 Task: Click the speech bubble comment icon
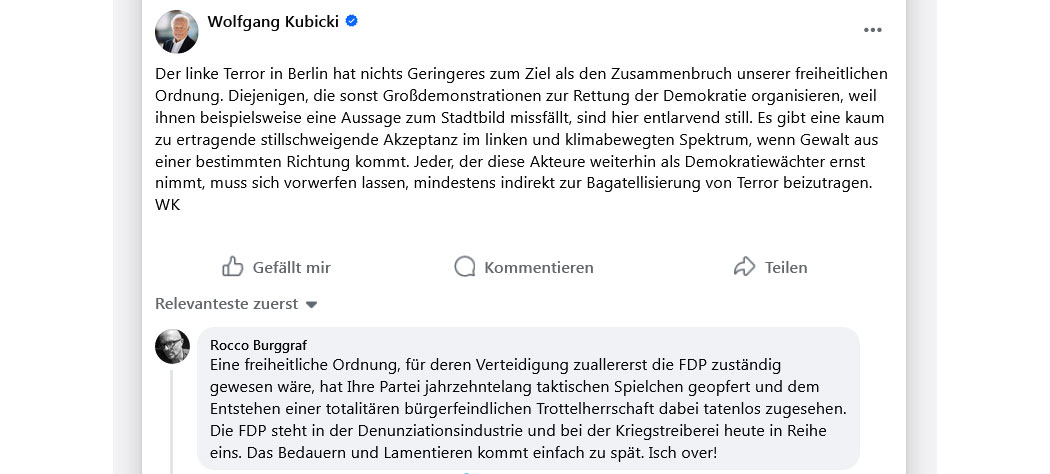click(464, 267)
